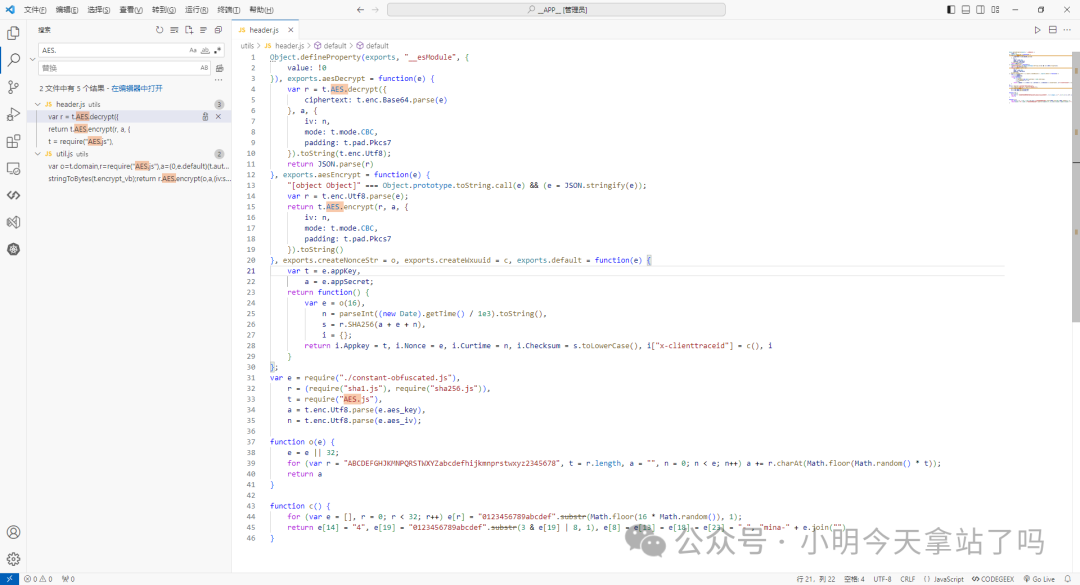Toggle the primary side bar
This screenshot has height=585, width=1080.
(951, 10)
